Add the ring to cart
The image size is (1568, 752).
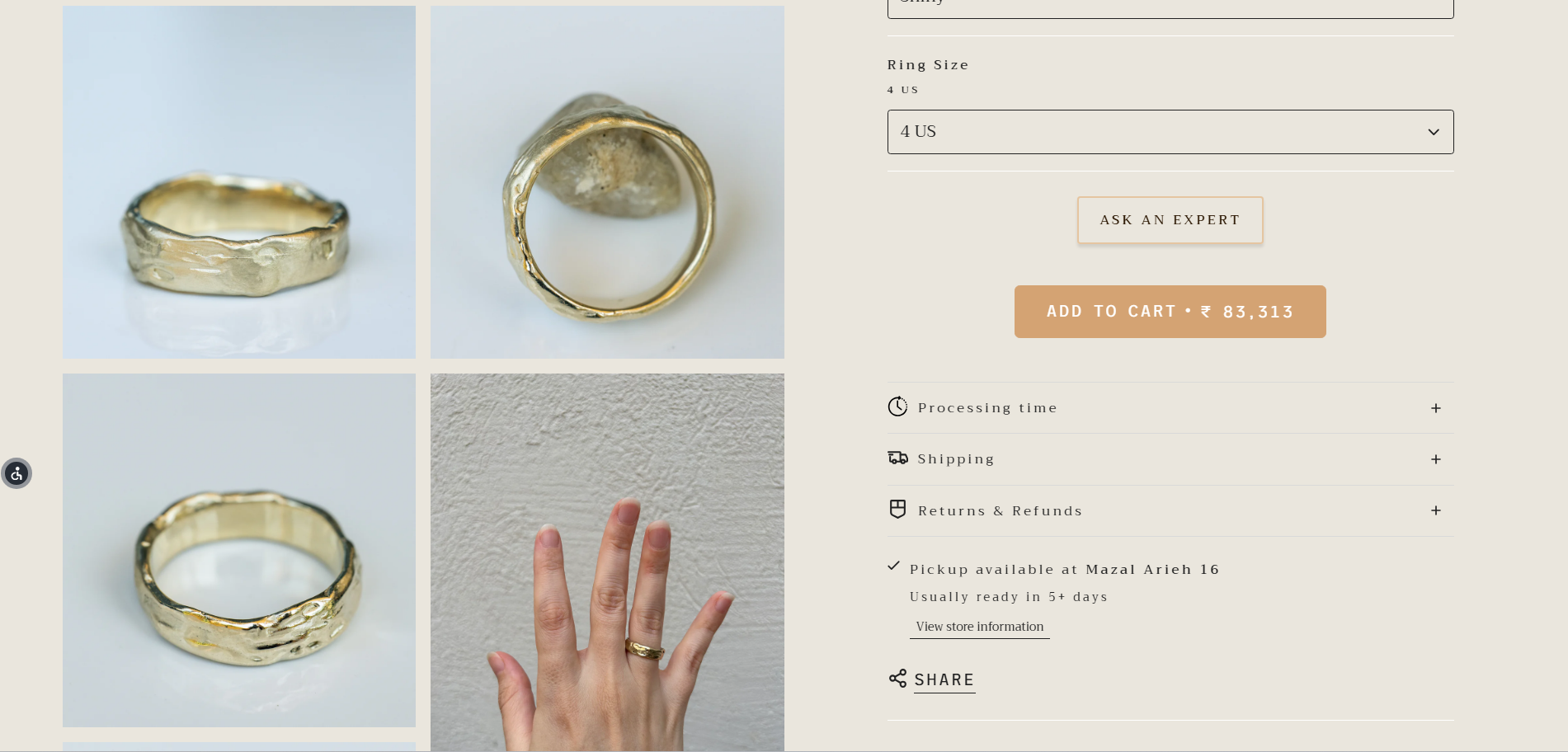1170,312
